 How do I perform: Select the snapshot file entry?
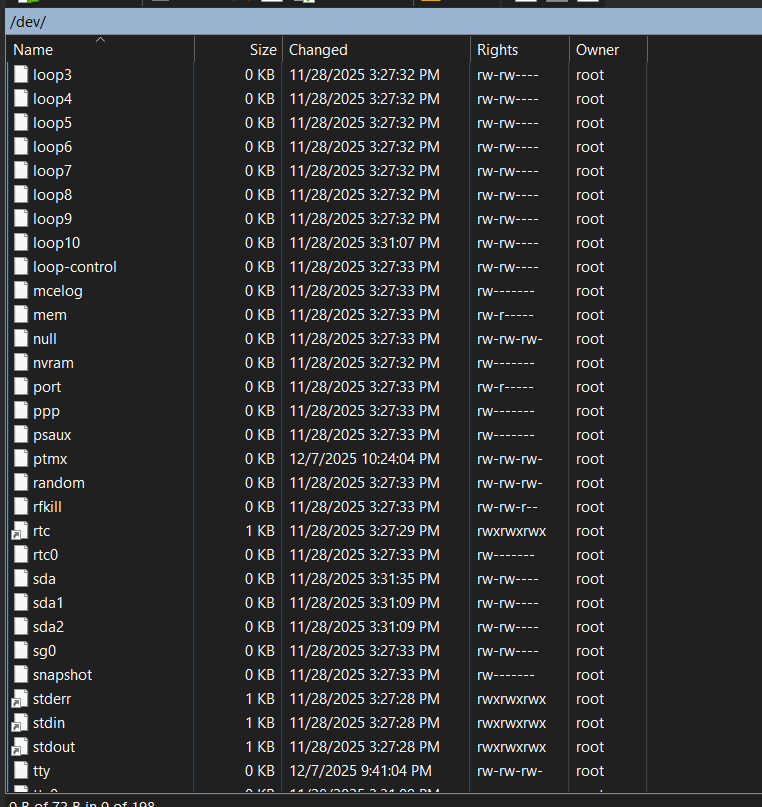tap(62, 675)
